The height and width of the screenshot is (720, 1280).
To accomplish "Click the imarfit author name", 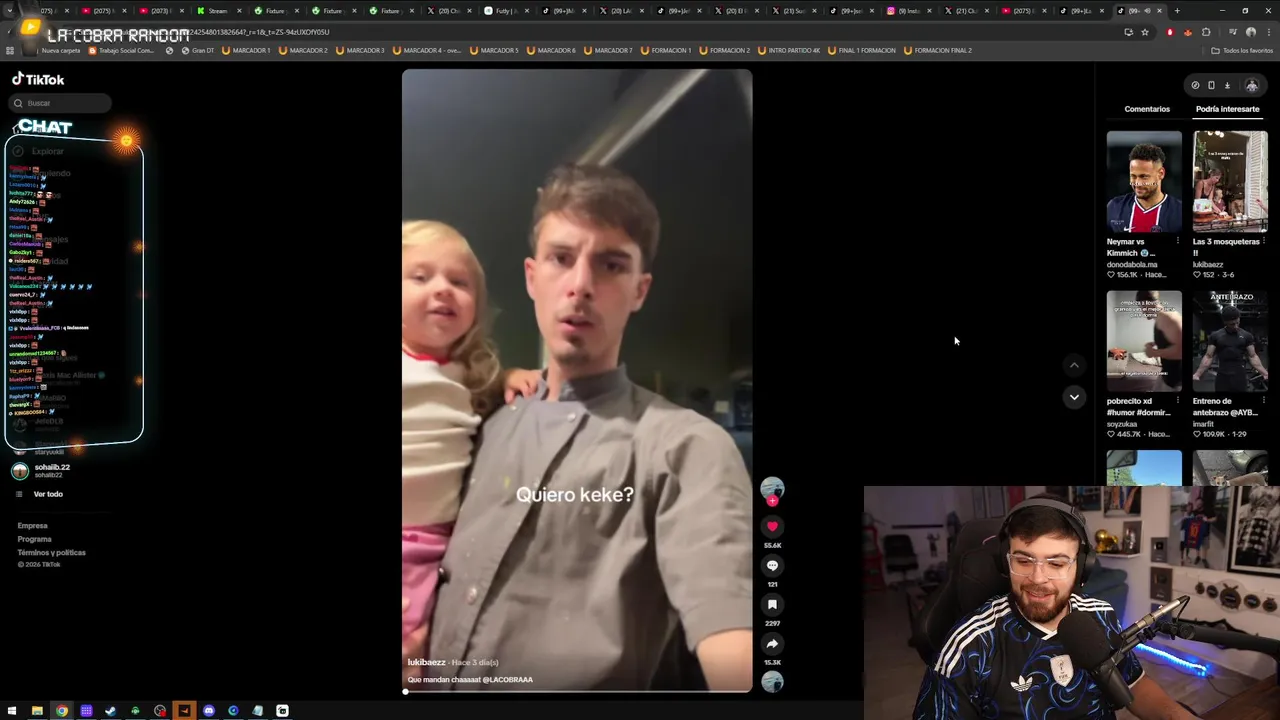I will 1203,424.
